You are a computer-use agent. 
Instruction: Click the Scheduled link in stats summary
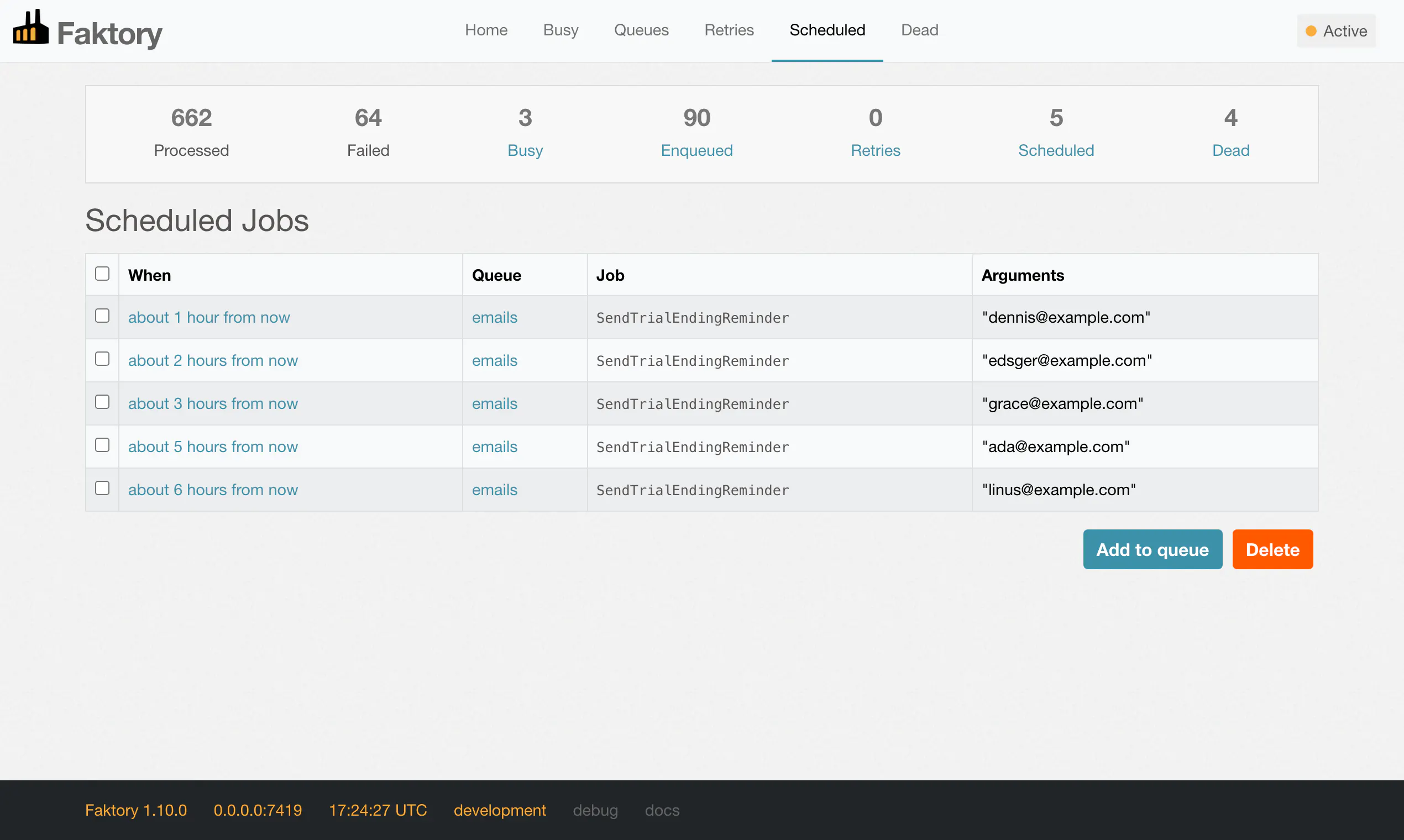click(x=1056, y=150)
